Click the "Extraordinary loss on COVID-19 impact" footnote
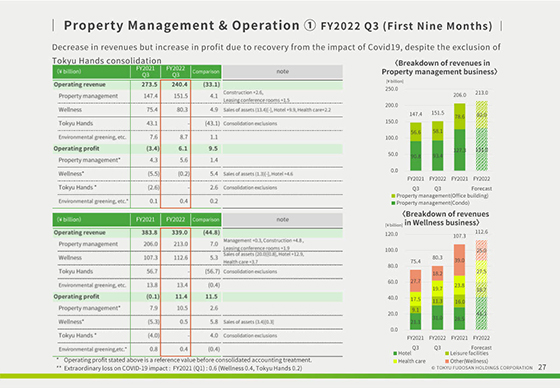Viewport: 560px width, 388px height. coord(179,368)
